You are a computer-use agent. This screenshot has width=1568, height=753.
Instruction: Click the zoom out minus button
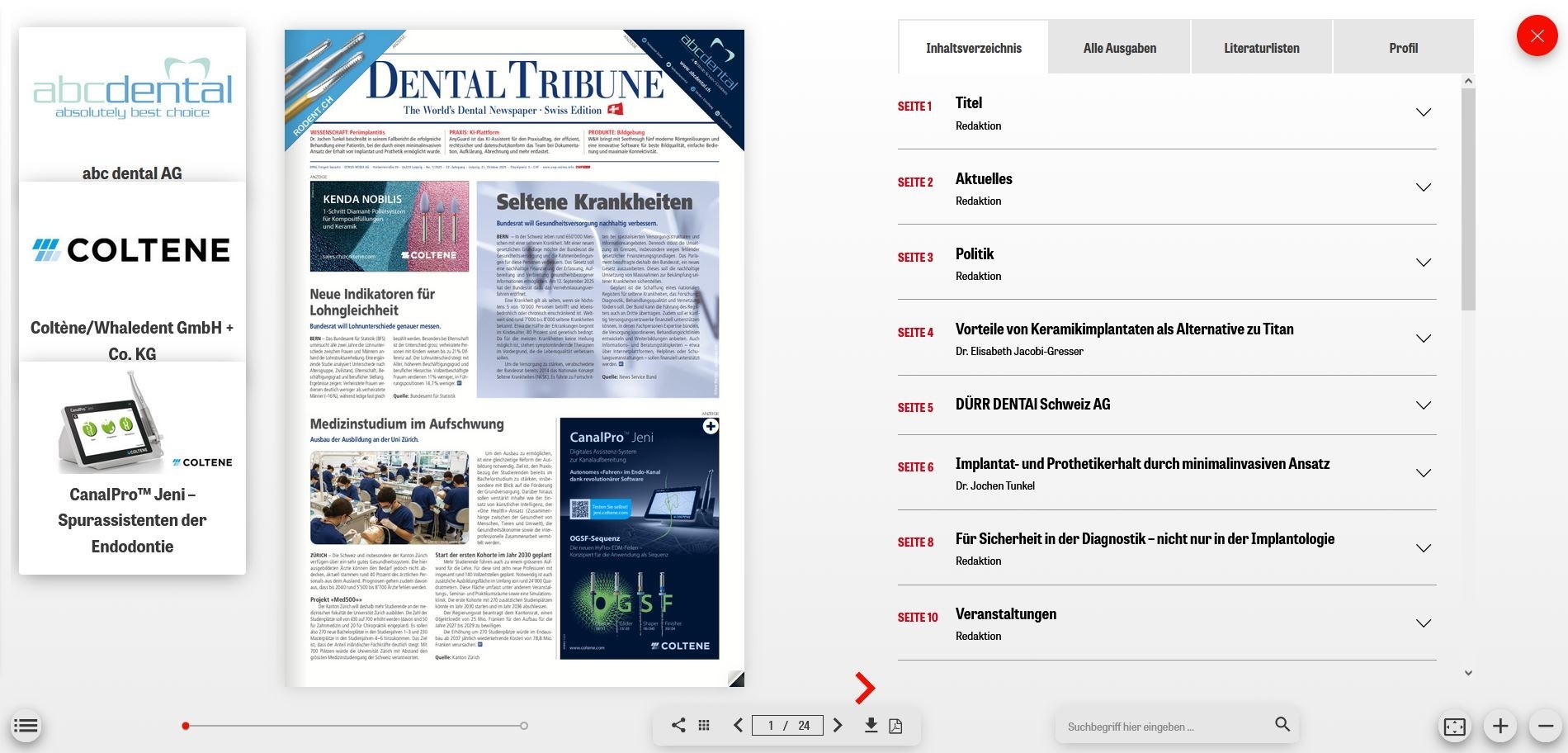(x=1545, y=727)
